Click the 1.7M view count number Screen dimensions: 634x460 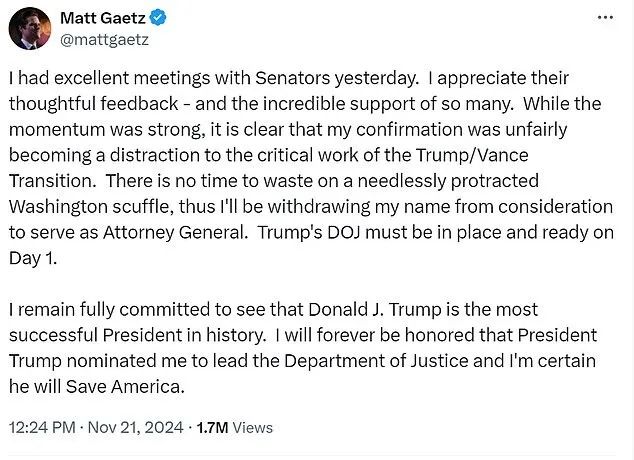click(x=212, y=428)
